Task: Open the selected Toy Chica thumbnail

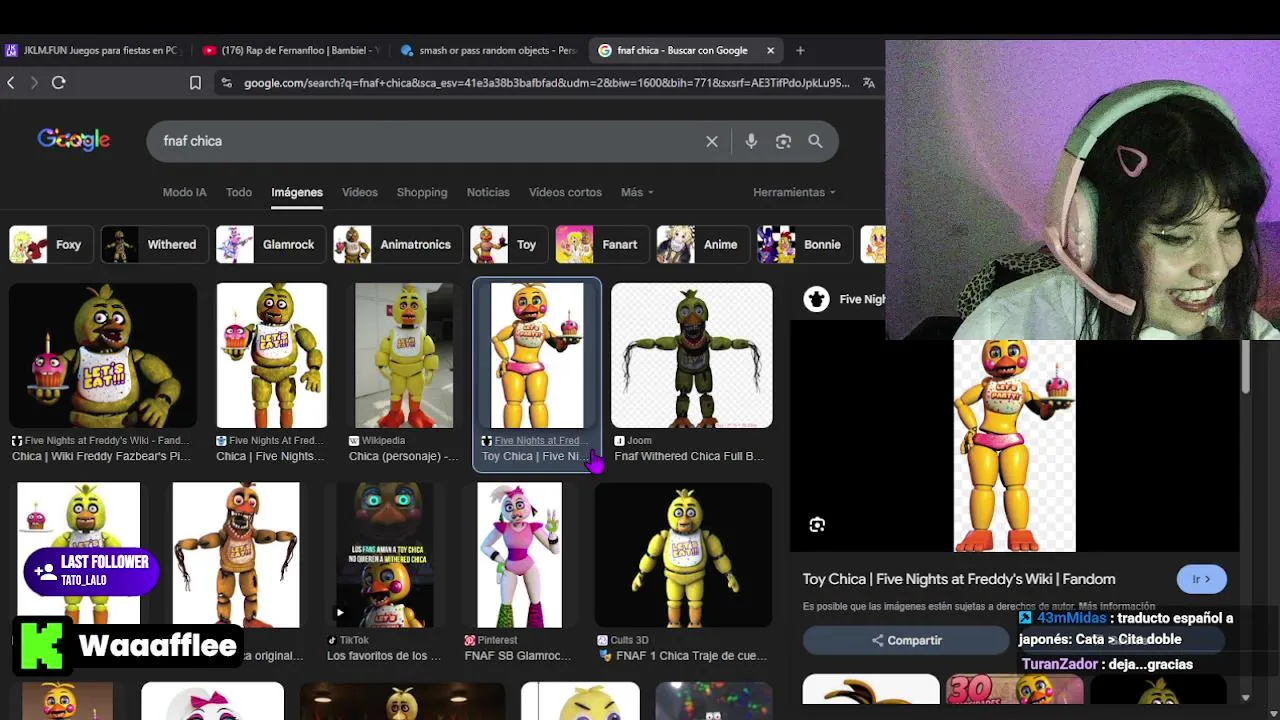Action: click(x=537, y=355)
